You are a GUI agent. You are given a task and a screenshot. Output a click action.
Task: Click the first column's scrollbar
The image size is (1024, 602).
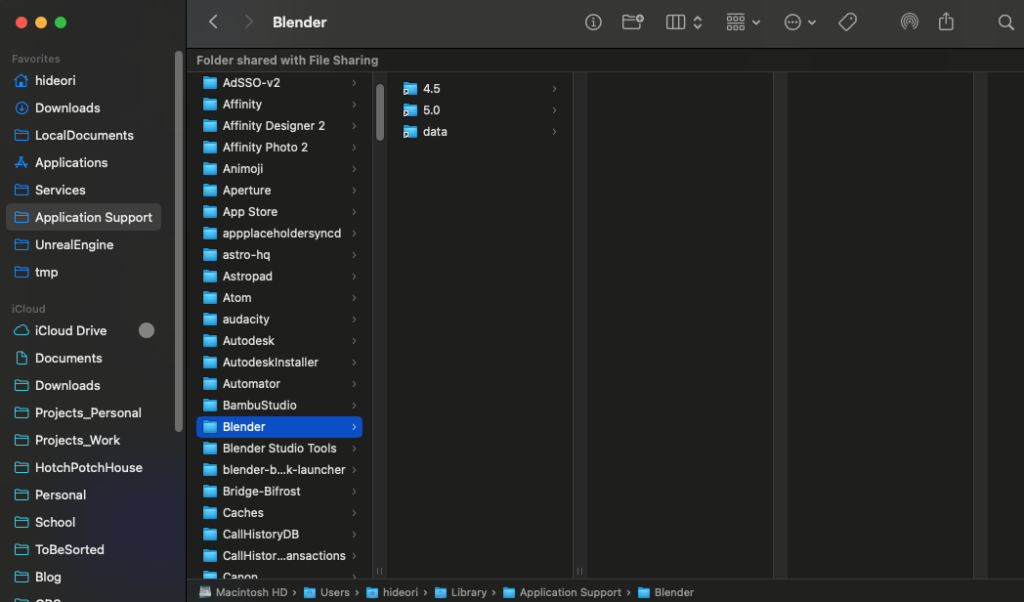(x=380, y=112)
